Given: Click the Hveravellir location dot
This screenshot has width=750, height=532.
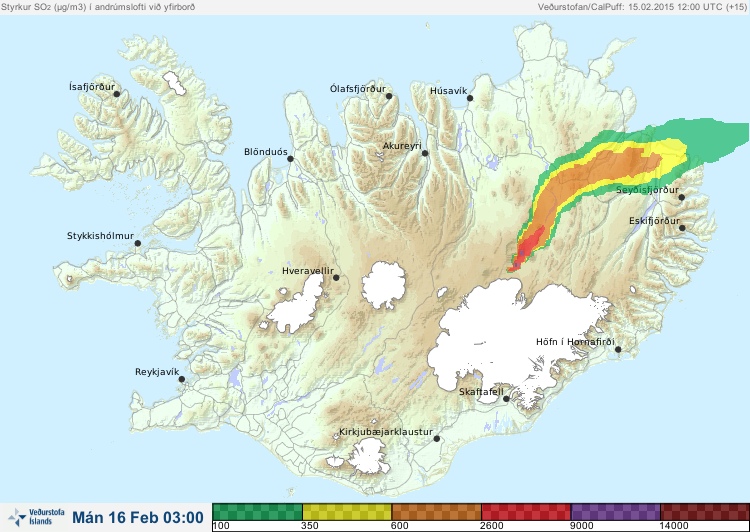Looking at the screenshot, I should click(x=336, y=277).
